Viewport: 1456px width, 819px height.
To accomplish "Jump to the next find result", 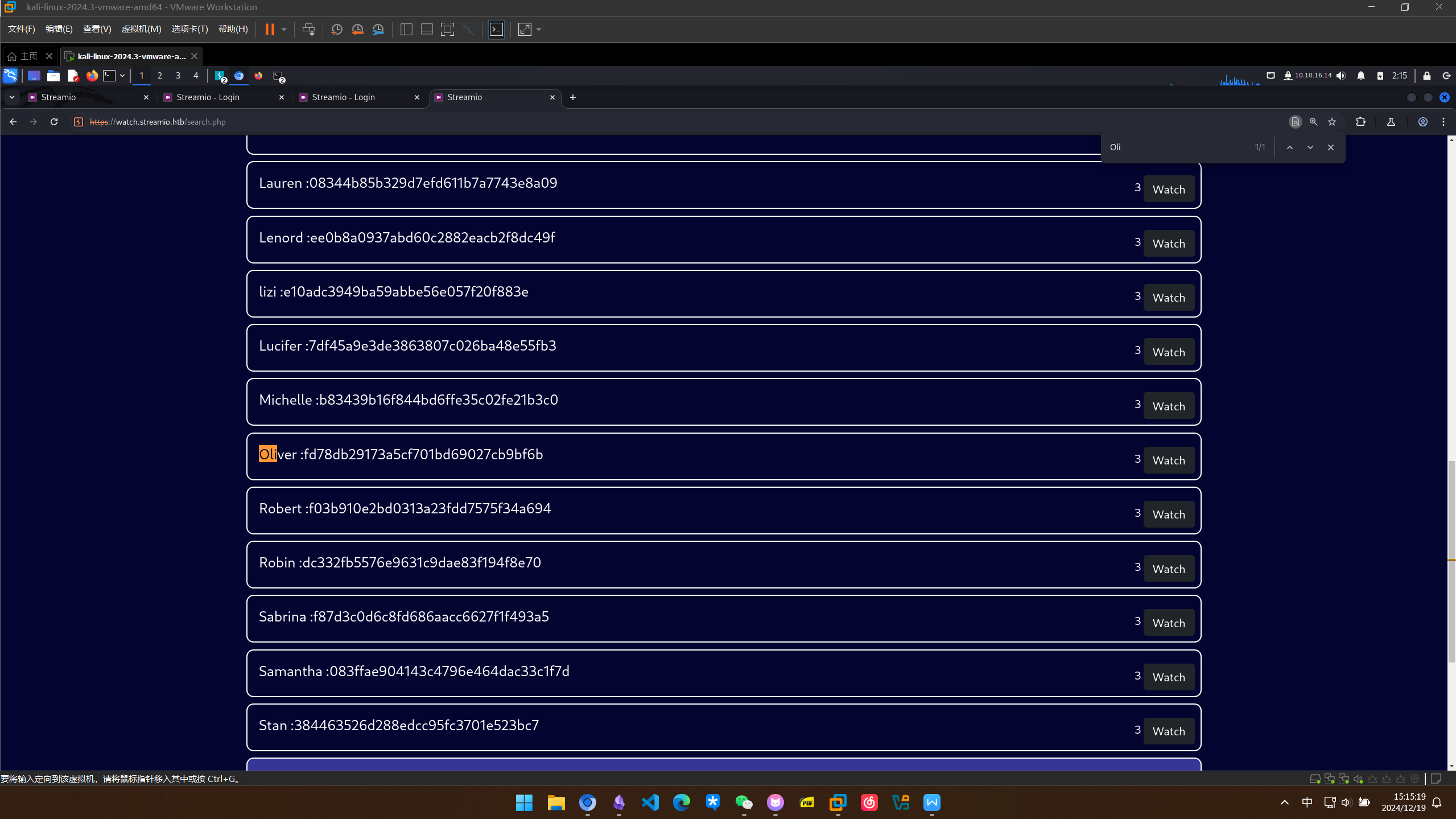I will [x=1310, y=147].
